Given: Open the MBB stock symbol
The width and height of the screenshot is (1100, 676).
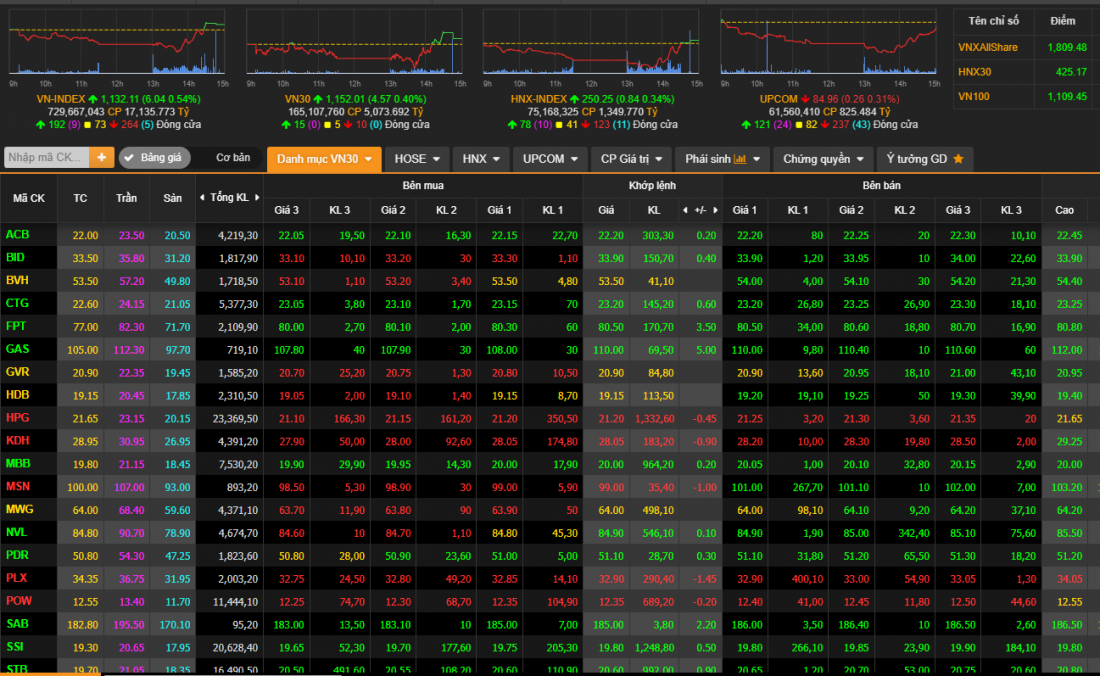Looking at the screenshot, I should pos(18,464).
